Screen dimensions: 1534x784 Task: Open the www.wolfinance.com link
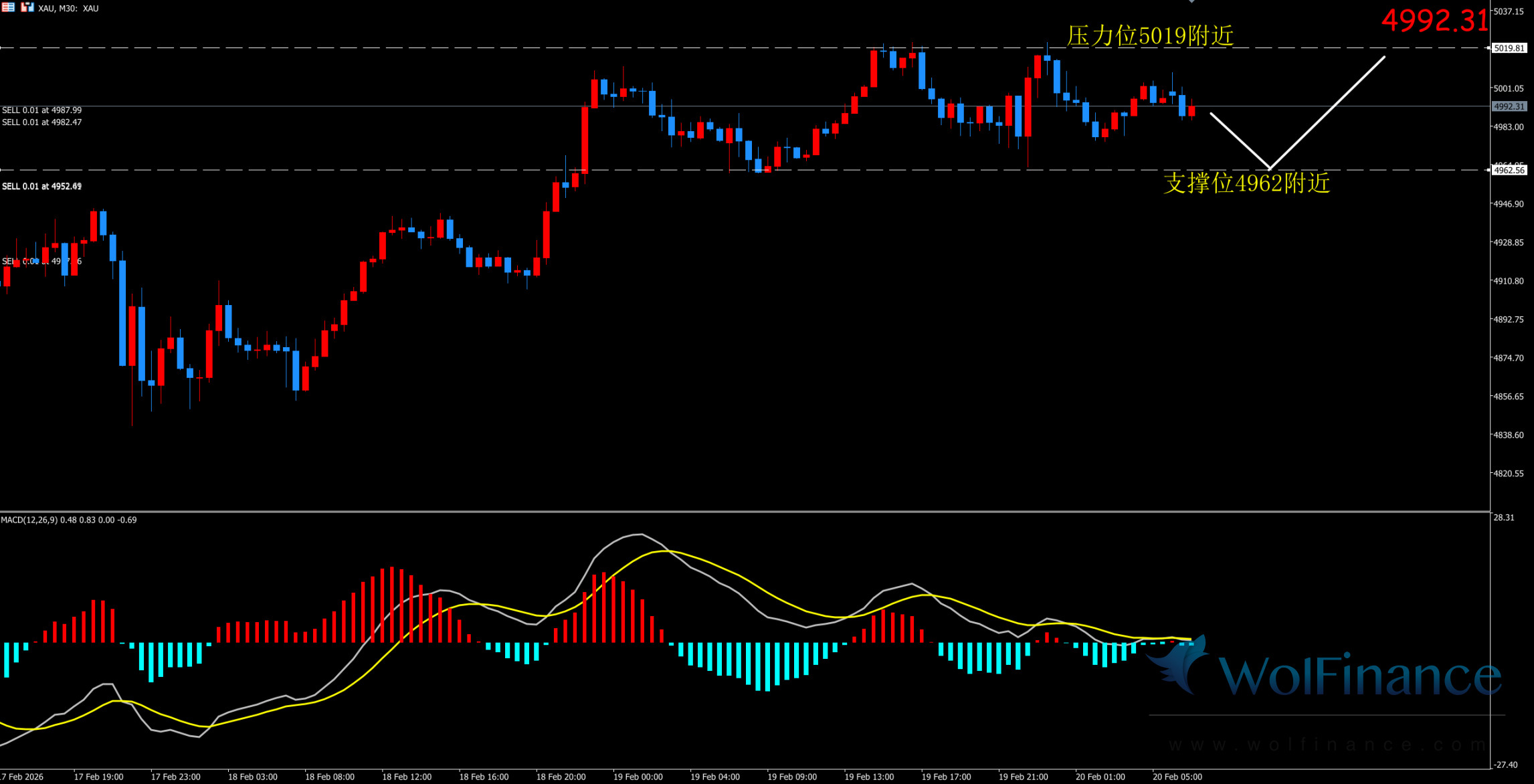coord(1327,745)
